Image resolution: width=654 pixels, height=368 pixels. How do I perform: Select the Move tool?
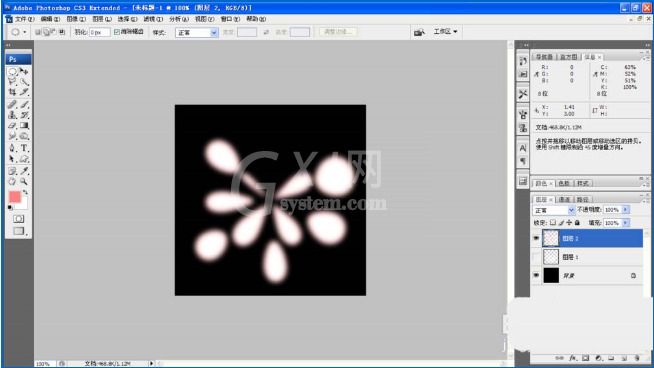(x=24, y=71)
